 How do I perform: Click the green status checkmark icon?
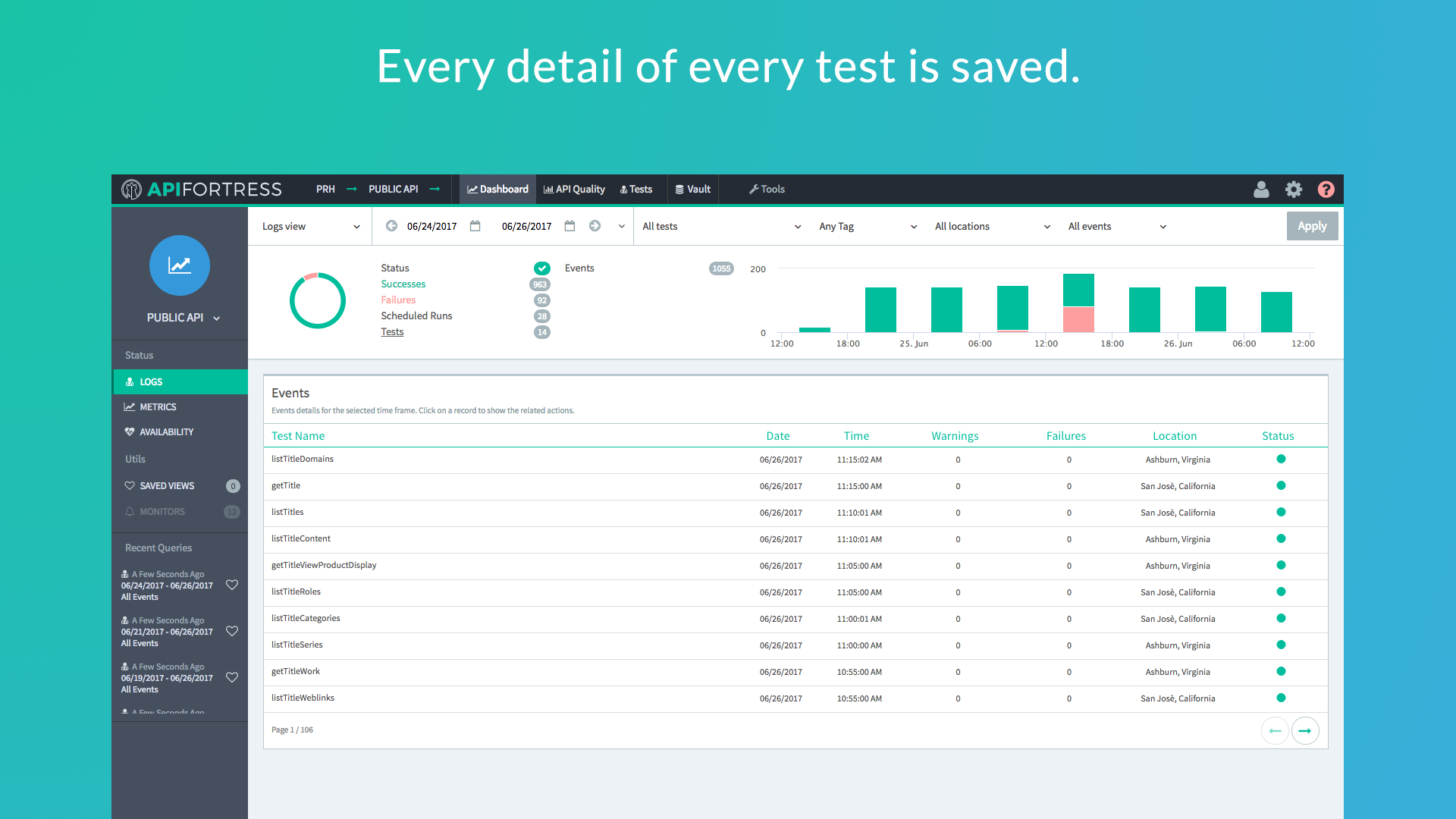coord(542,268)
